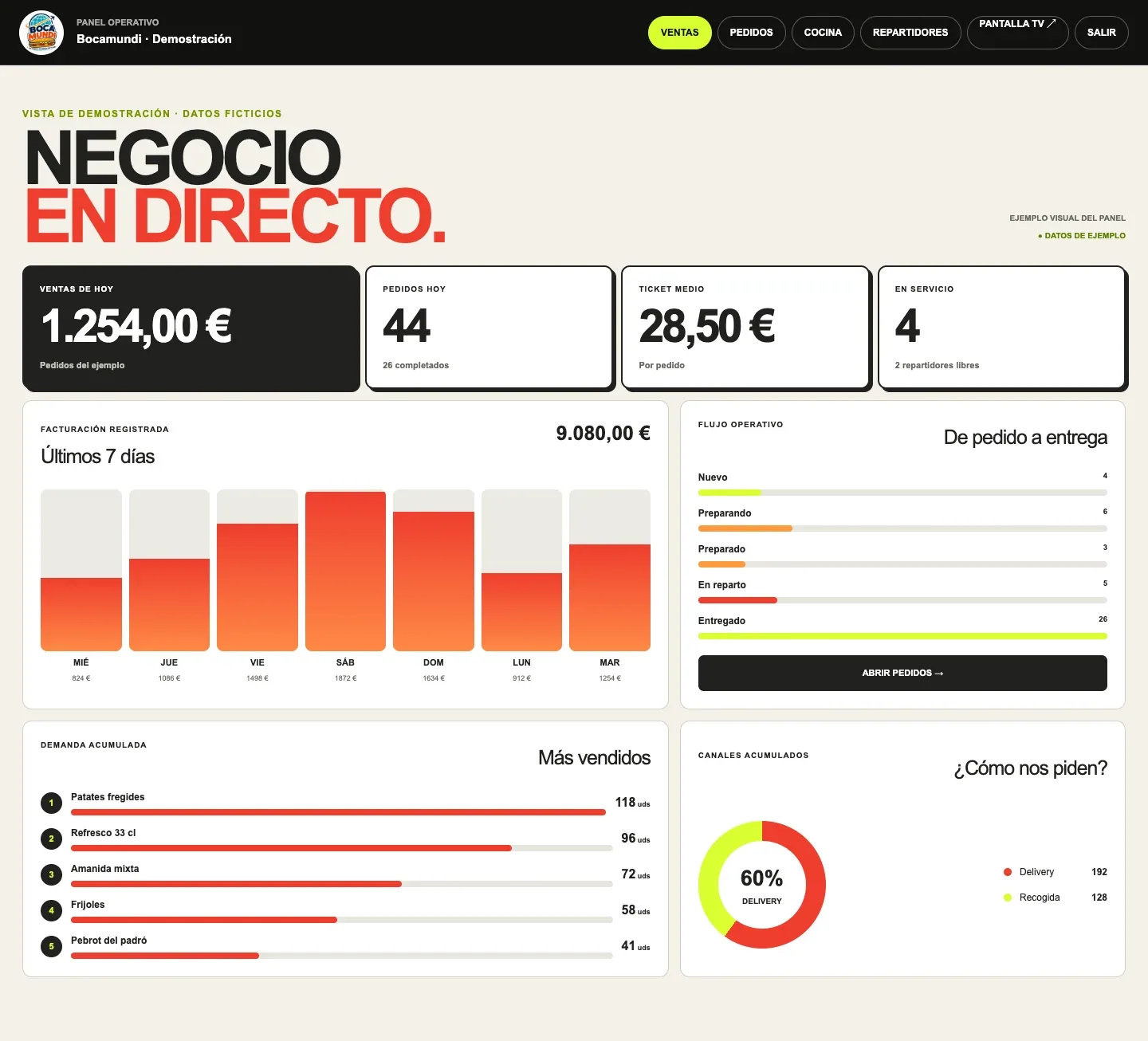Viewport: 1148px width, 1041px height.
Task: Click '26 completados' text
Action: (415, 365)
